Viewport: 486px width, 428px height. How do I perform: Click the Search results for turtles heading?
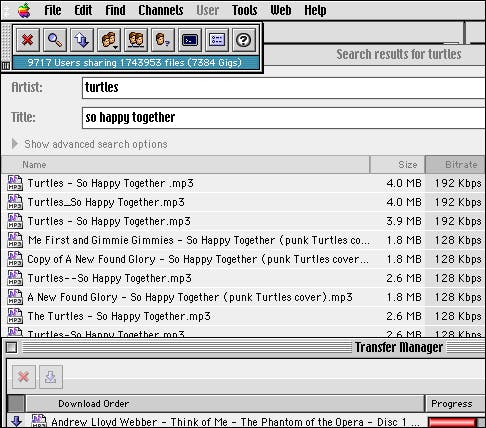[399, 54]
